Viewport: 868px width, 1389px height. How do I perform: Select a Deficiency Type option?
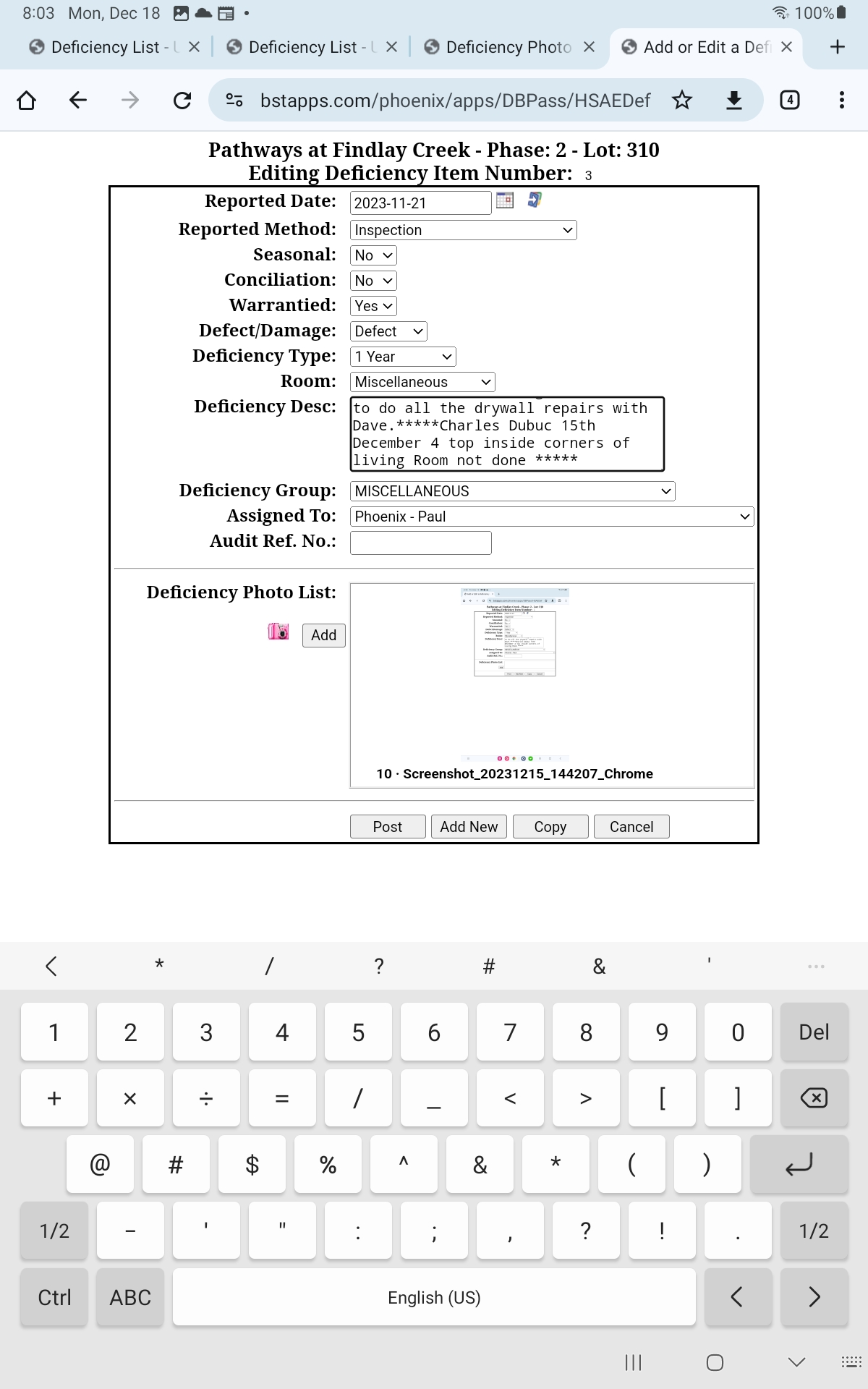pos(403,357)
